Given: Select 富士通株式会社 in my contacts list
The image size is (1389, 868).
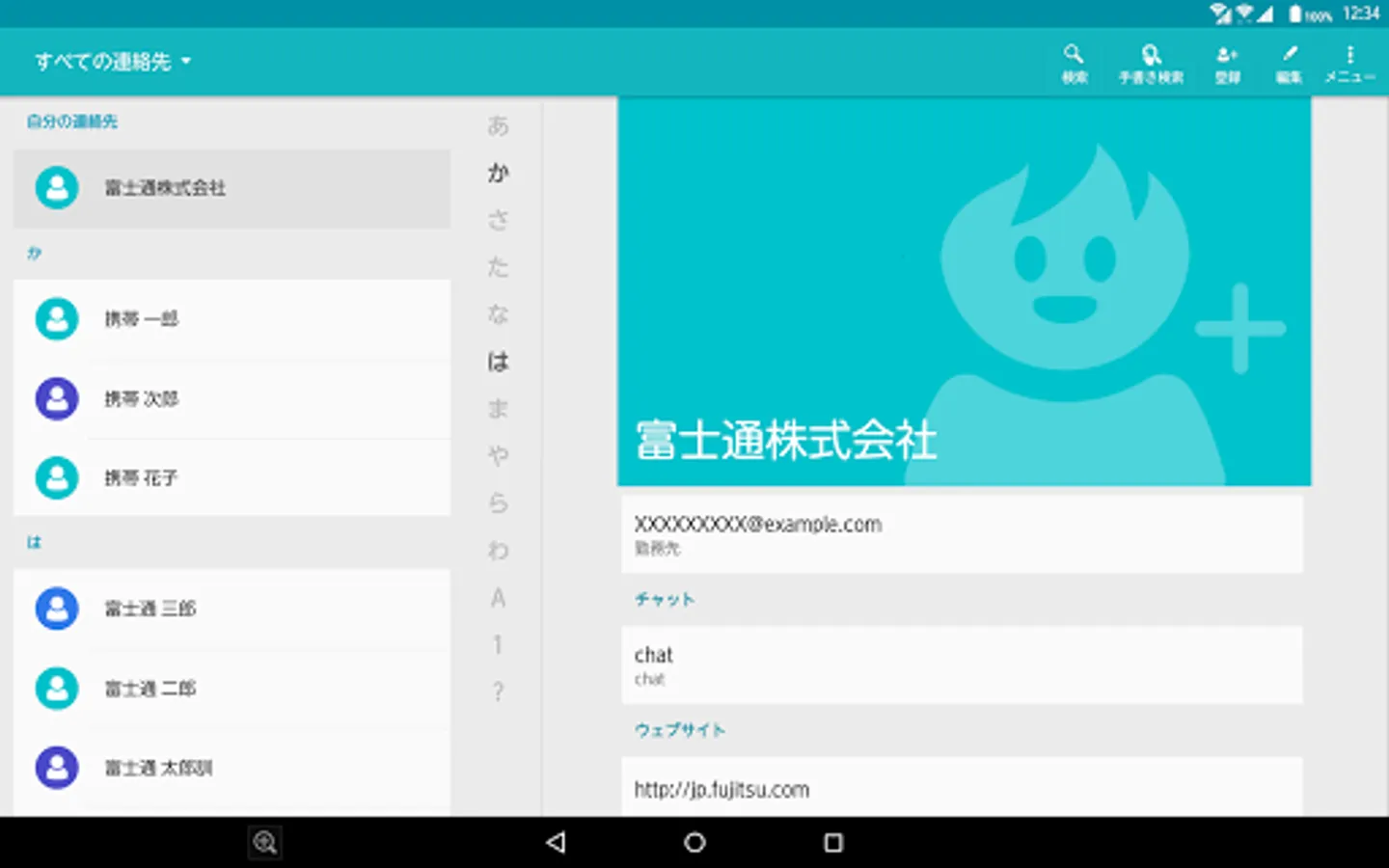Looking at the screenshot, I should pos(231,188).
